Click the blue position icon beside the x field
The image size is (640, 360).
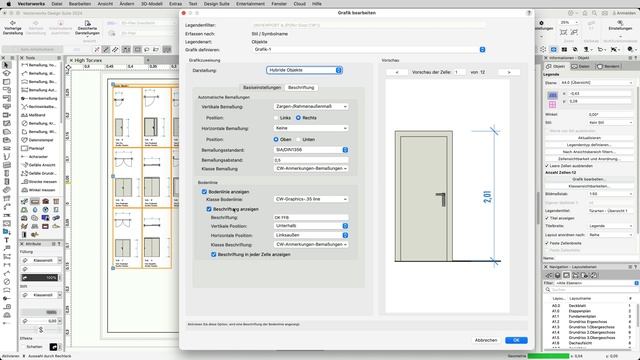[x=552, y=95]
